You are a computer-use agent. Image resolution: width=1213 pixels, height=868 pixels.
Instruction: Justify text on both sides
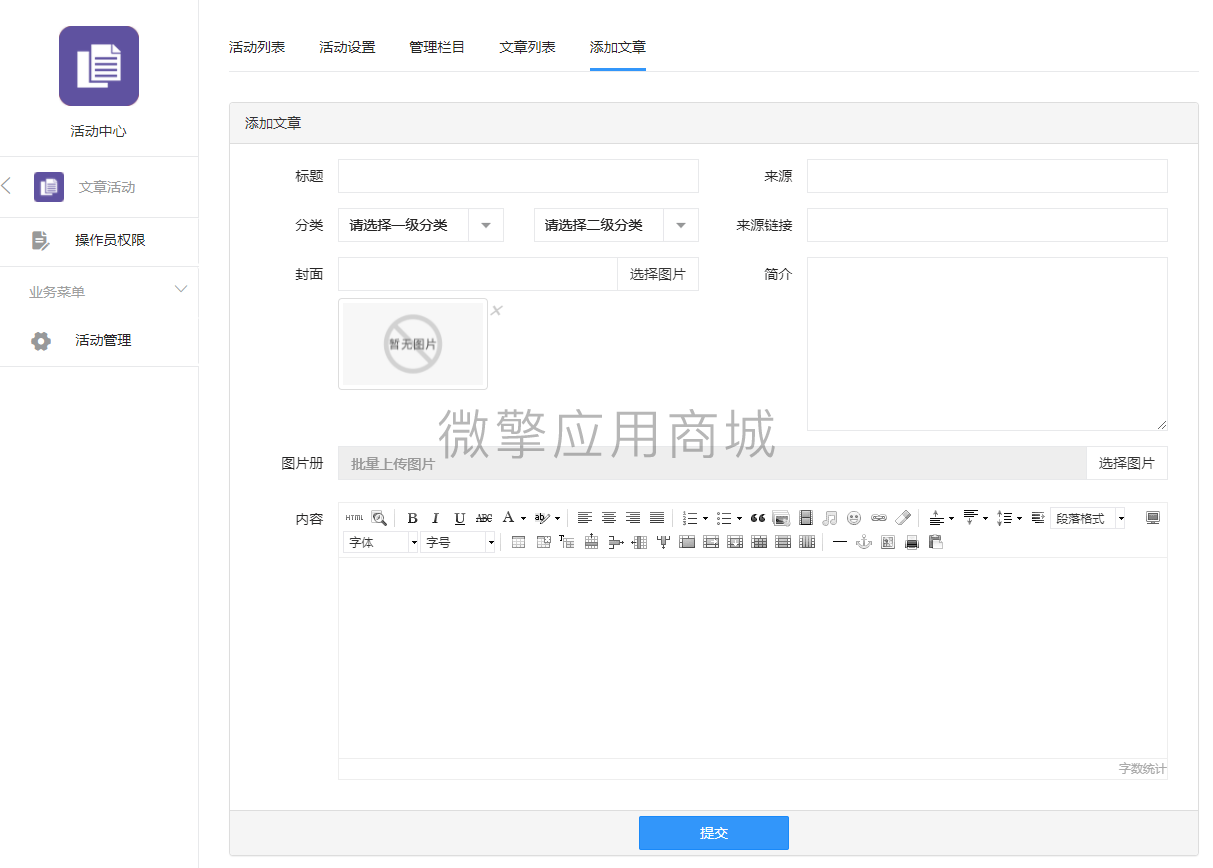(657, 518)
